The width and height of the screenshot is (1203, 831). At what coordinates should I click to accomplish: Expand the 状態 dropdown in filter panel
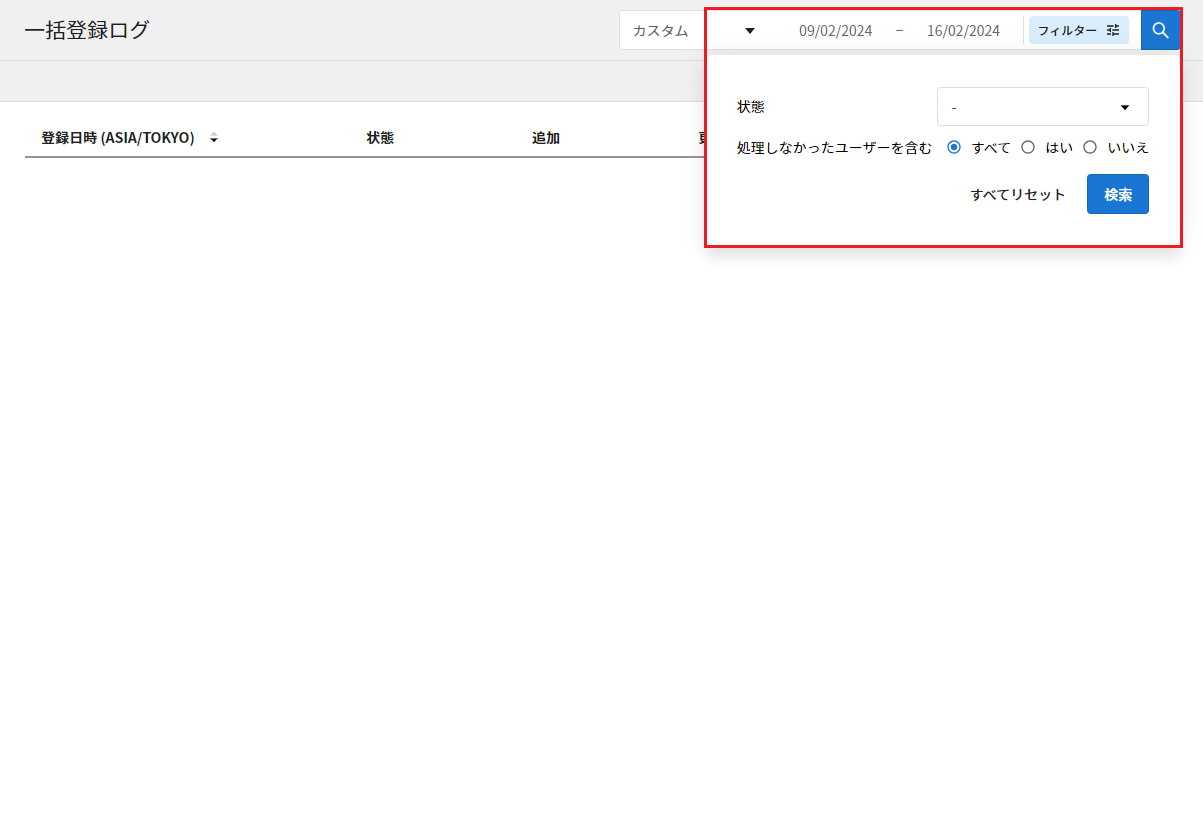1042,107
